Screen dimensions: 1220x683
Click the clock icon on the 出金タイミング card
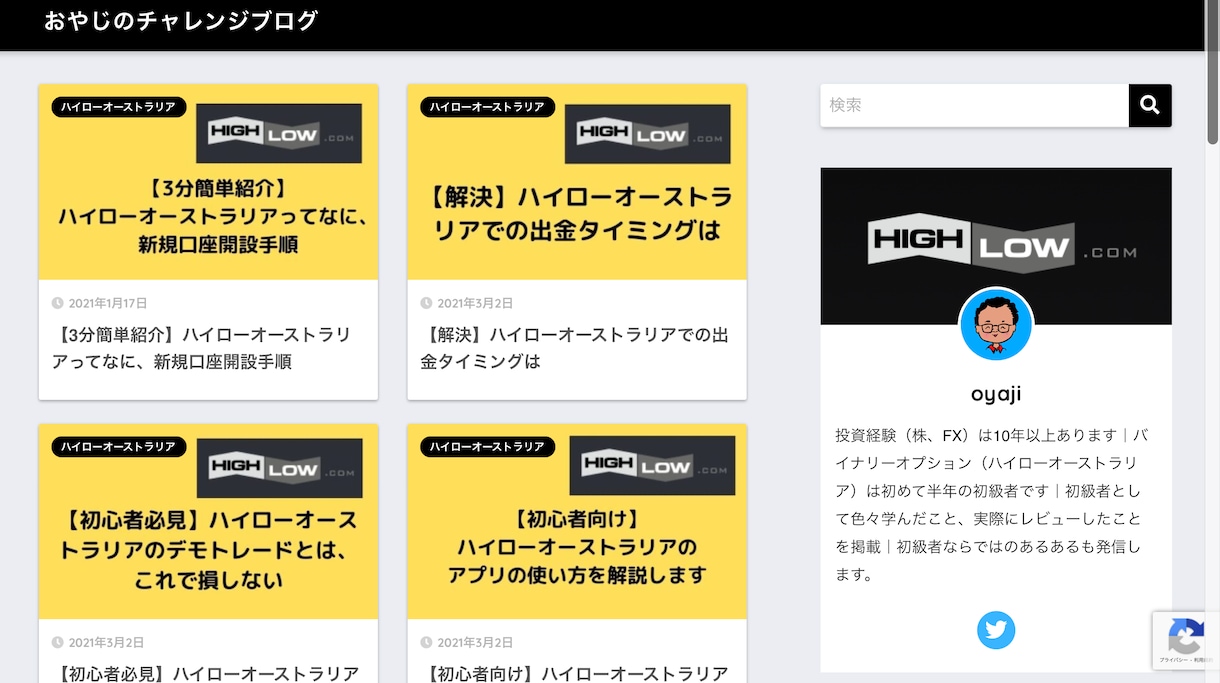(426, 303)
